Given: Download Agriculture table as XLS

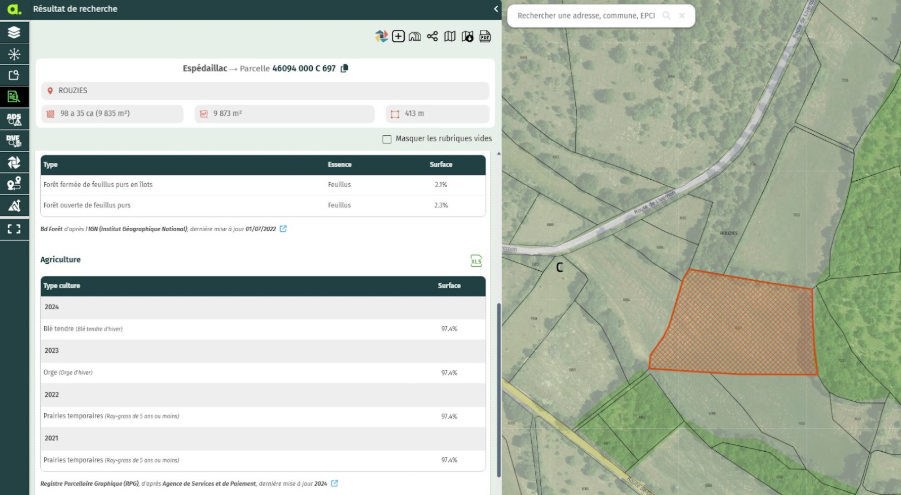Looking at the screenshot, I should coord(476,261).
